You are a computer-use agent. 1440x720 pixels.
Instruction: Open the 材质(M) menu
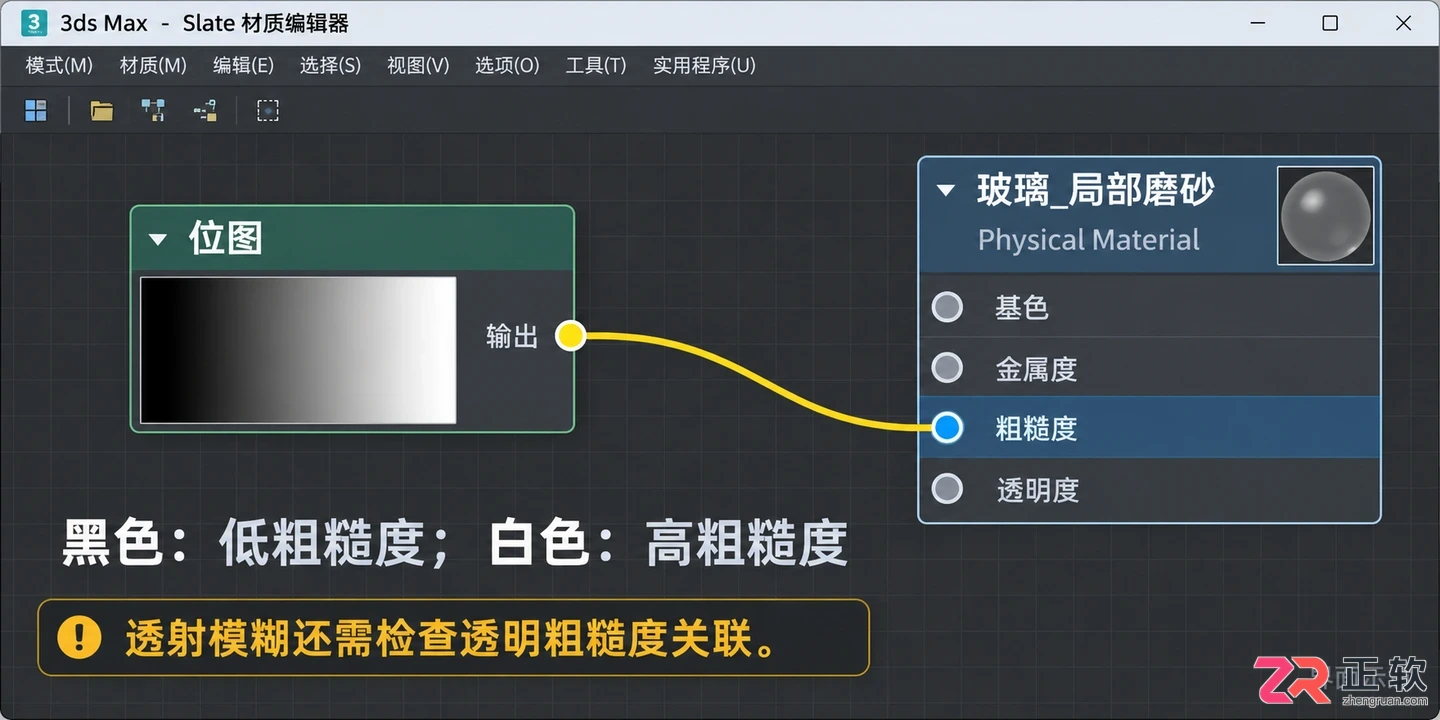tap(153, 66)
